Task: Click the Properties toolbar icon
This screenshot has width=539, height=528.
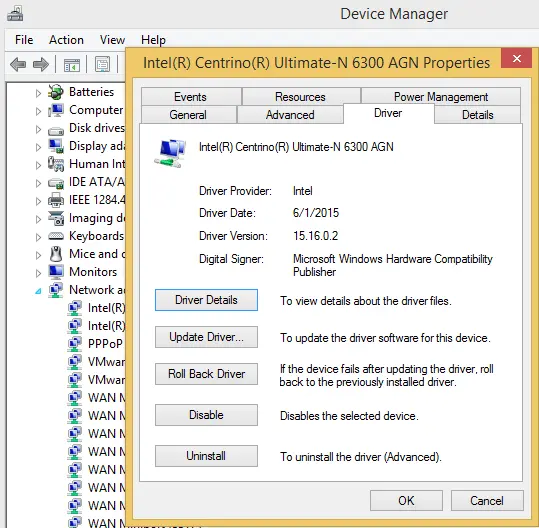Action: (x=102, y=64)
